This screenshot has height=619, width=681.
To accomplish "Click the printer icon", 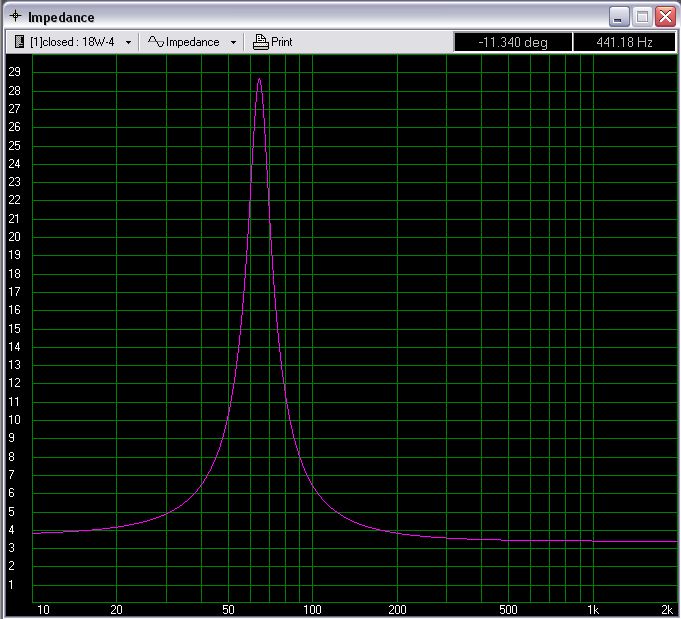I will coord(261,42).
